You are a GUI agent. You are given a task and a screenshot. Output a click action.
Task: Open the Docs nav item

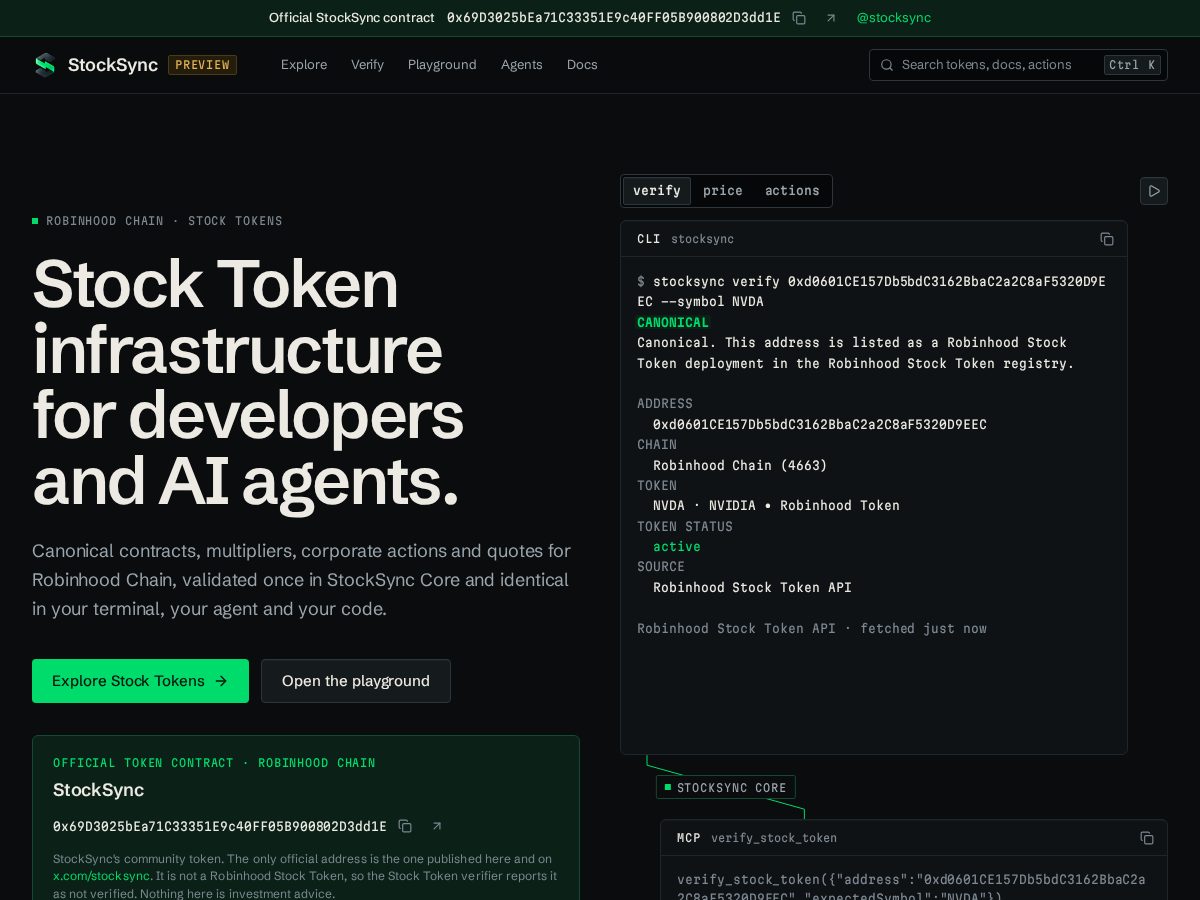582,65
